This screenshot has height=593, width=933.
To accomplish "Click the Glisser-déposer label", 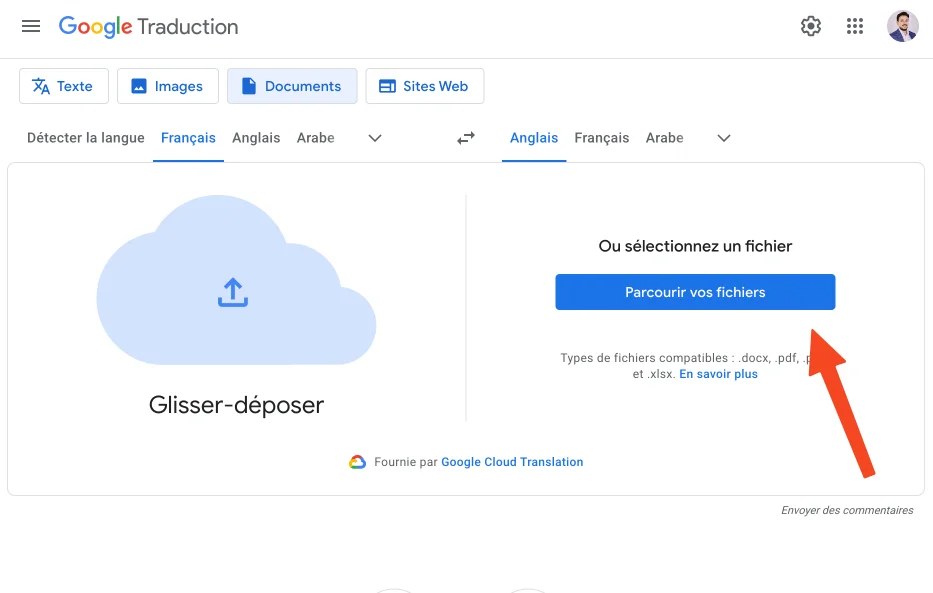I will pyautogui.click(x=236, y=405).
